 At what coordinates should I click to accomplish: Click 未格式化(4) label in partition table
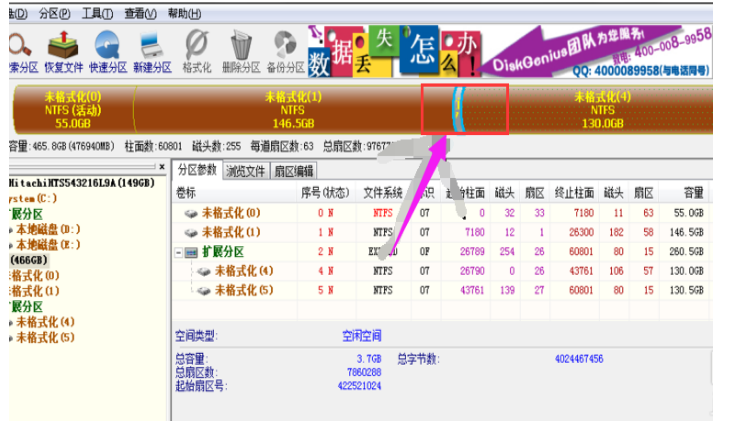pos(244,271)
